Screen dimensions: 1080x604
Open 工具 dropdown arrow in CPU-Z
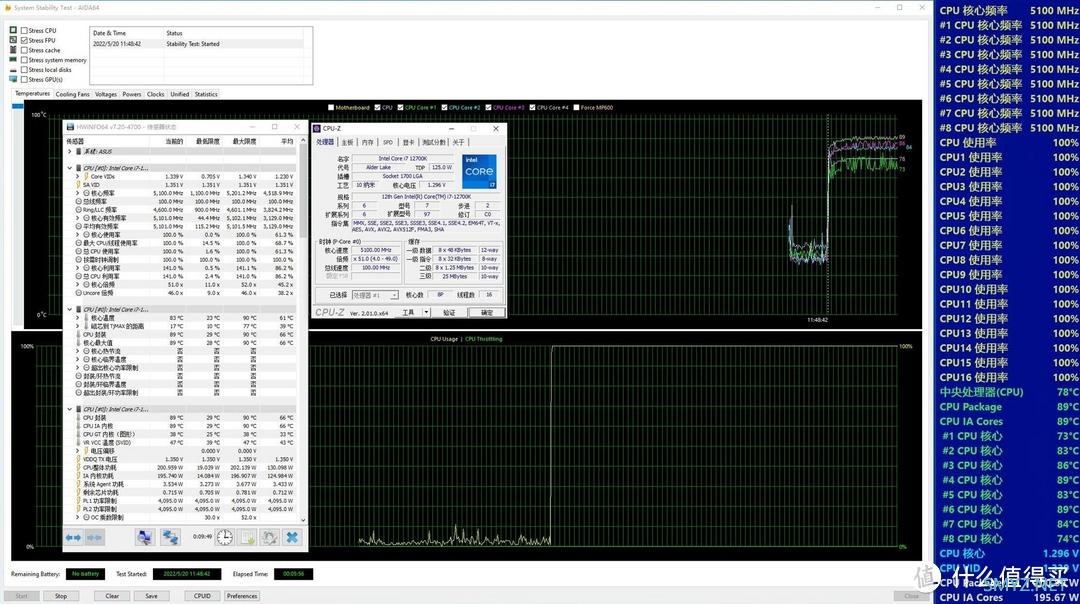point(426,312)
